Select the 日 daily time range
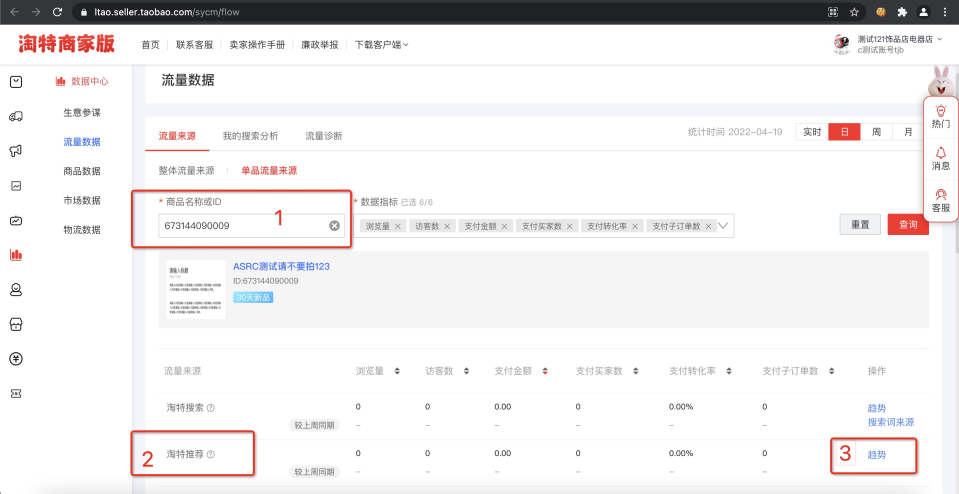 [x=845, y=132]
